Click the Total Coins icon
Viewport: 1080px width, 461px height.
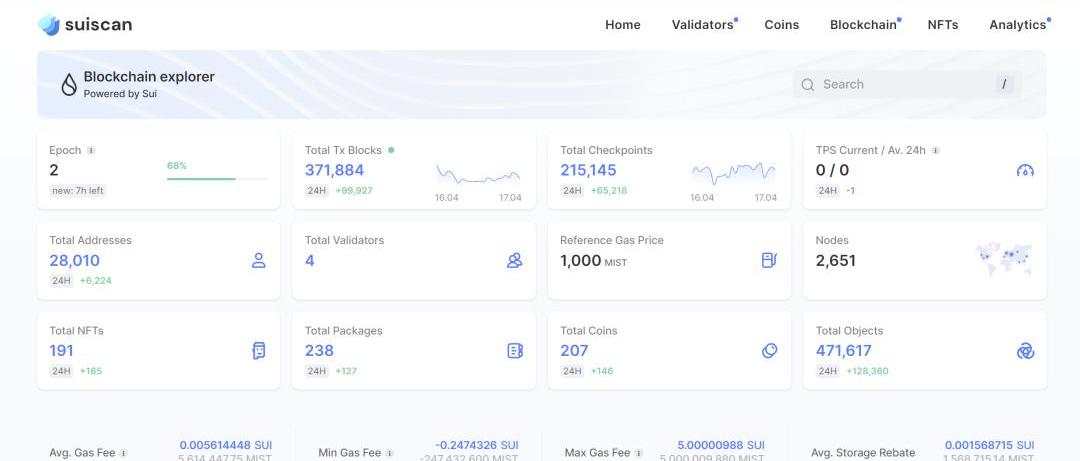tap(769, 351)
